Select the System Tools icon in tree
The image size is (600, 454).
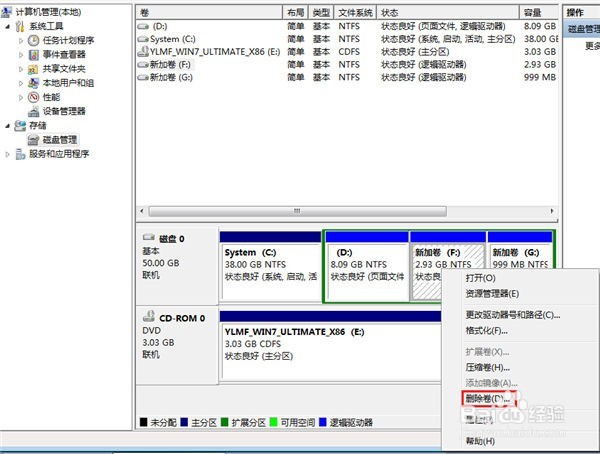point(20,26)
